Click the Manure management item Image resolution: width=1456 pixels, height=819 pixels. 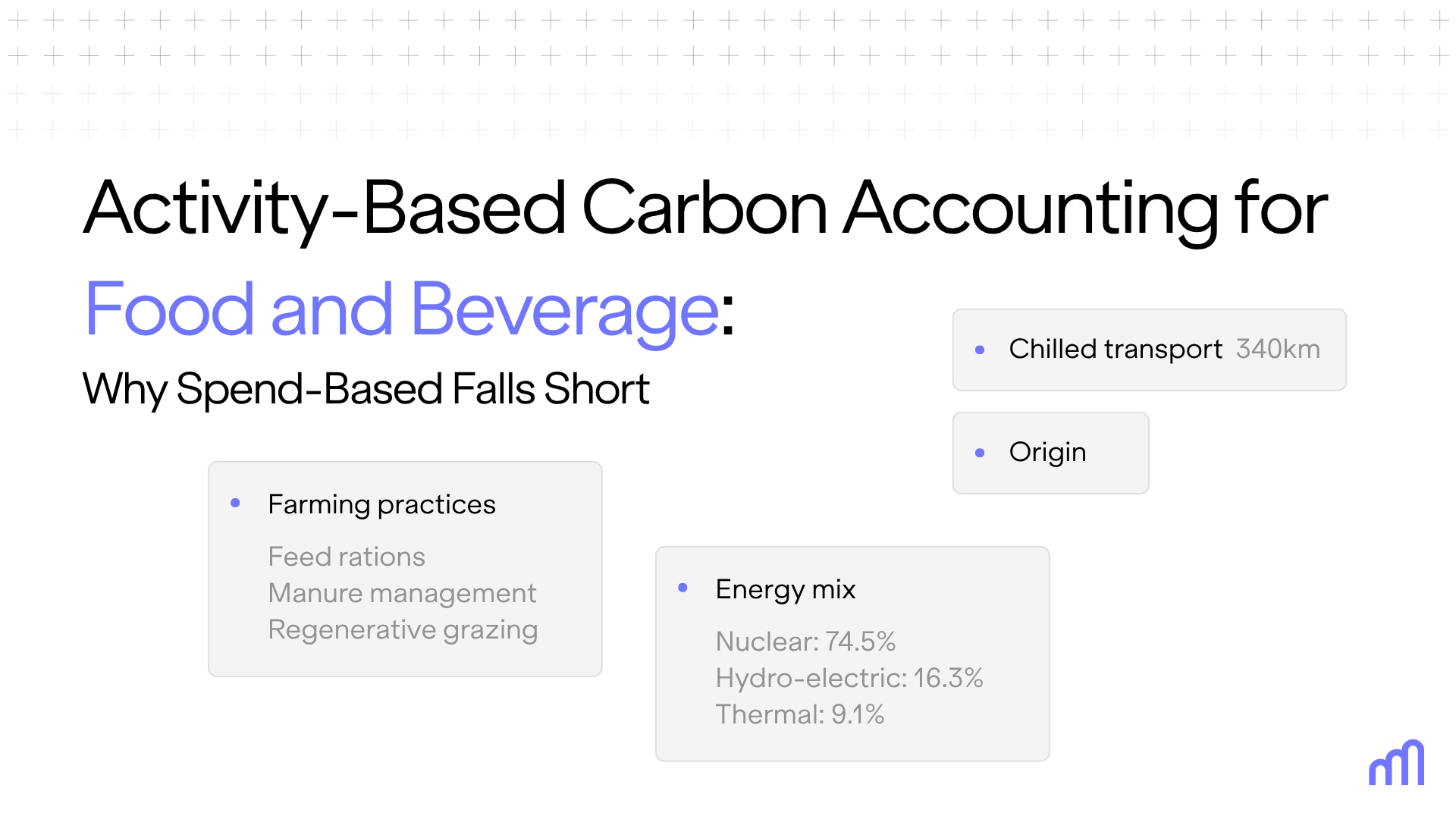click(x=402, y=593)
